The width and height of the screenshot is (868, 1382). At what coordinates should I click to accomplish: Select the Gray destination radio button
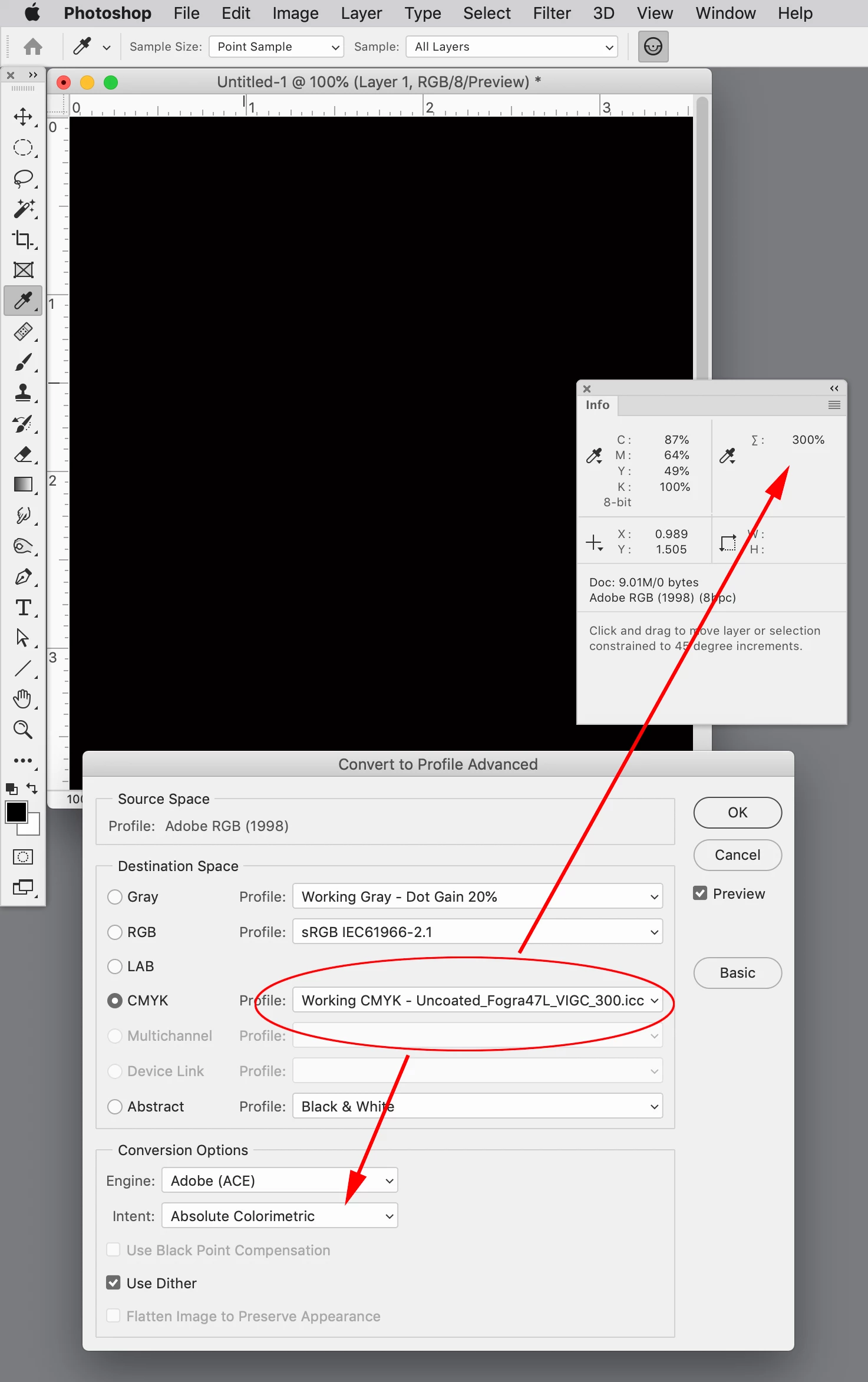pyautogui.click(x=115, y=897)
